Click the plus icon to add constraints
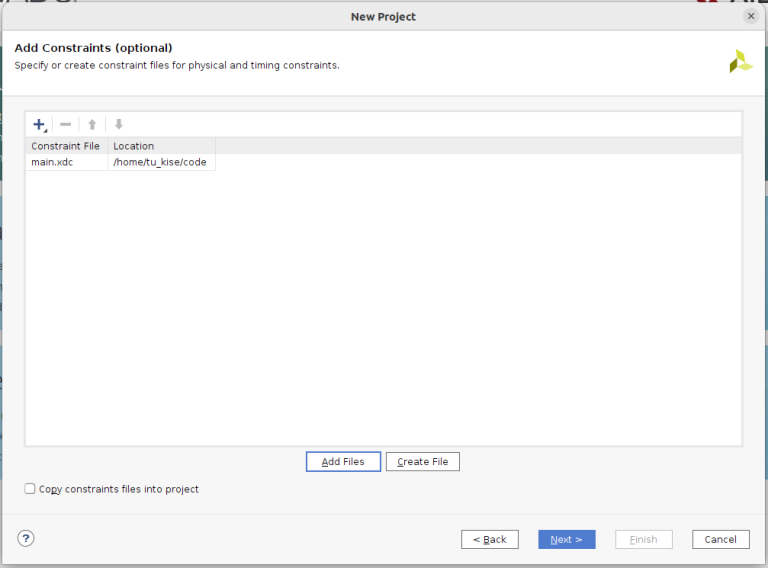The height and width of the screenshot is (568, 768). coord(39,124)
